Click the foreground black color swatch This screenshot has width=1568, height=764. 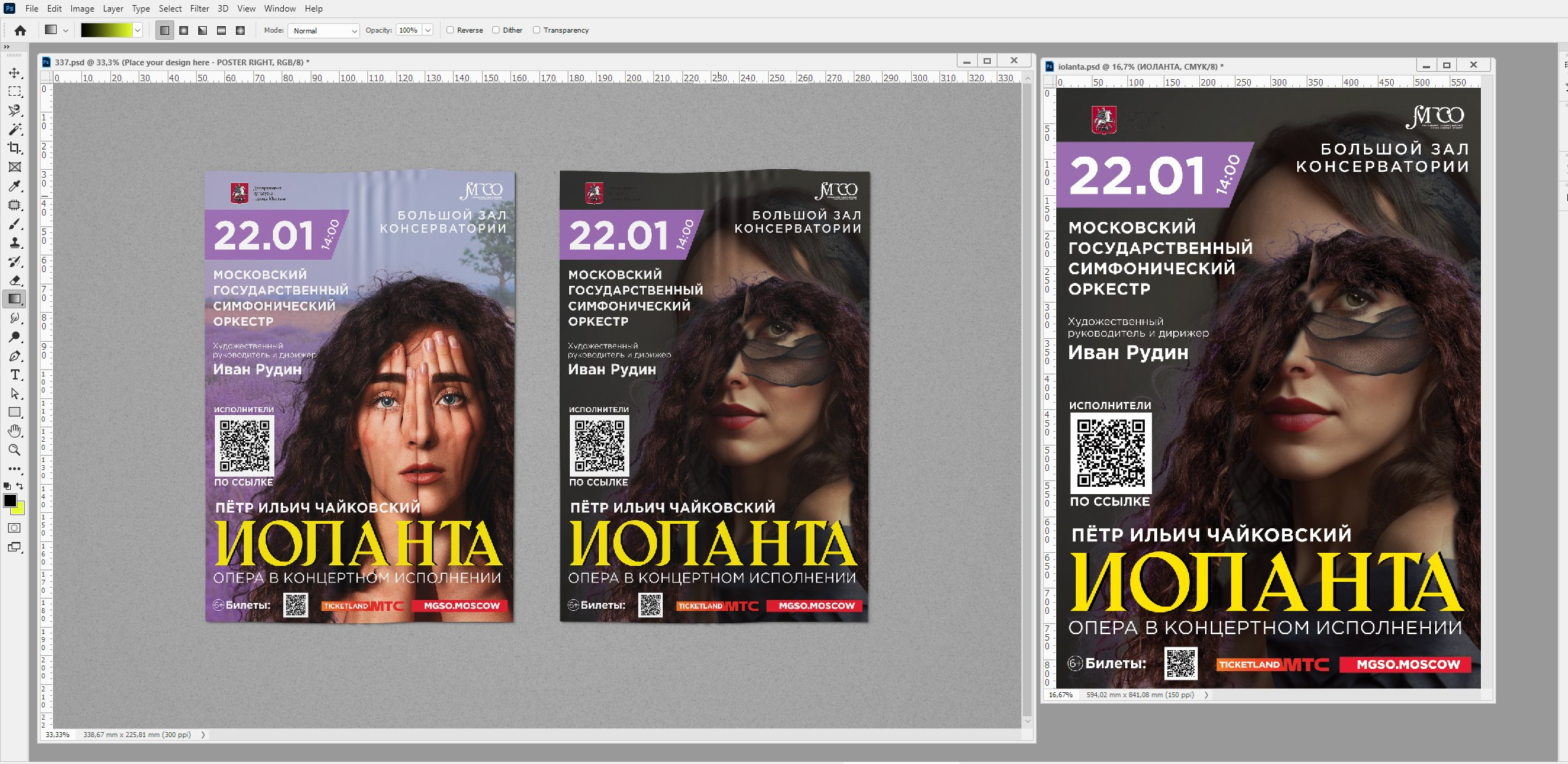point(10,501)
